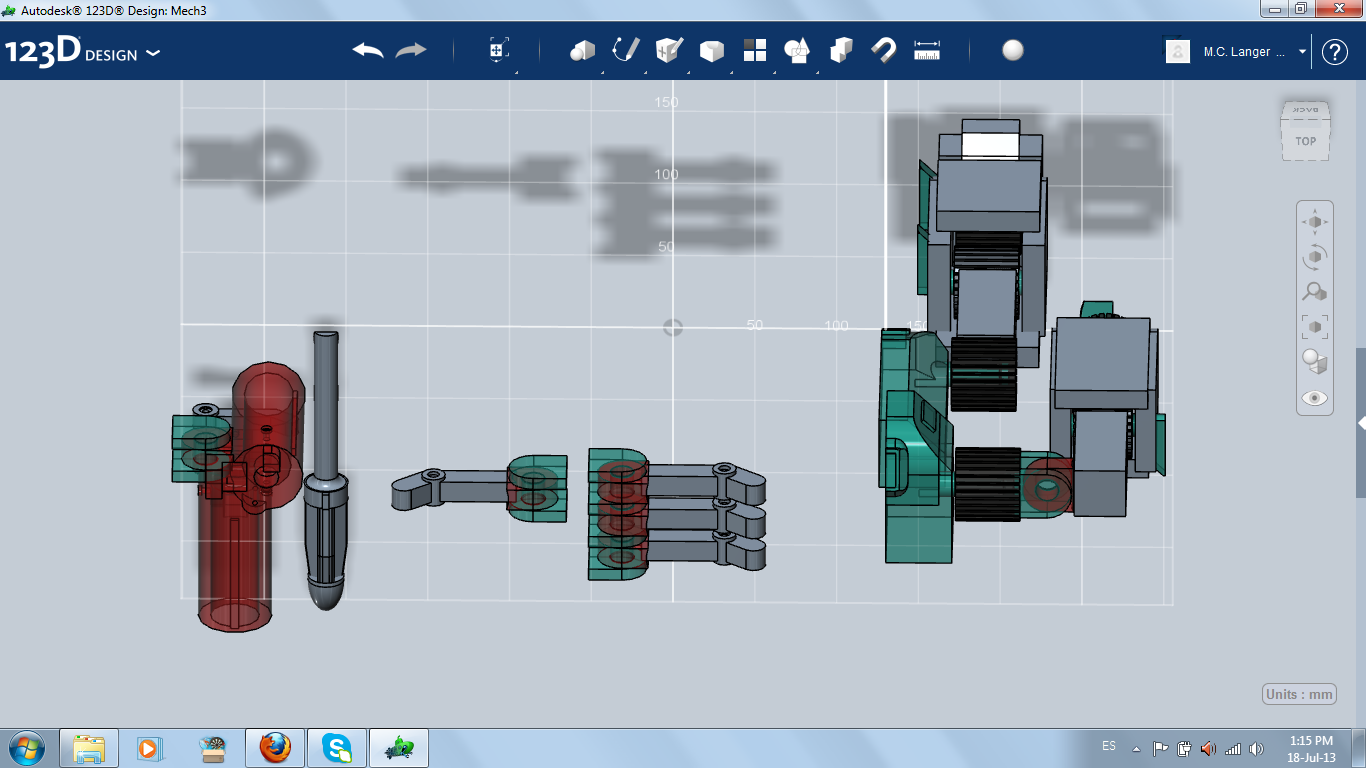This screenshot has width=1366, height=768.
Task: Click the M.C. Langer user name
Action: (1244, 52)
